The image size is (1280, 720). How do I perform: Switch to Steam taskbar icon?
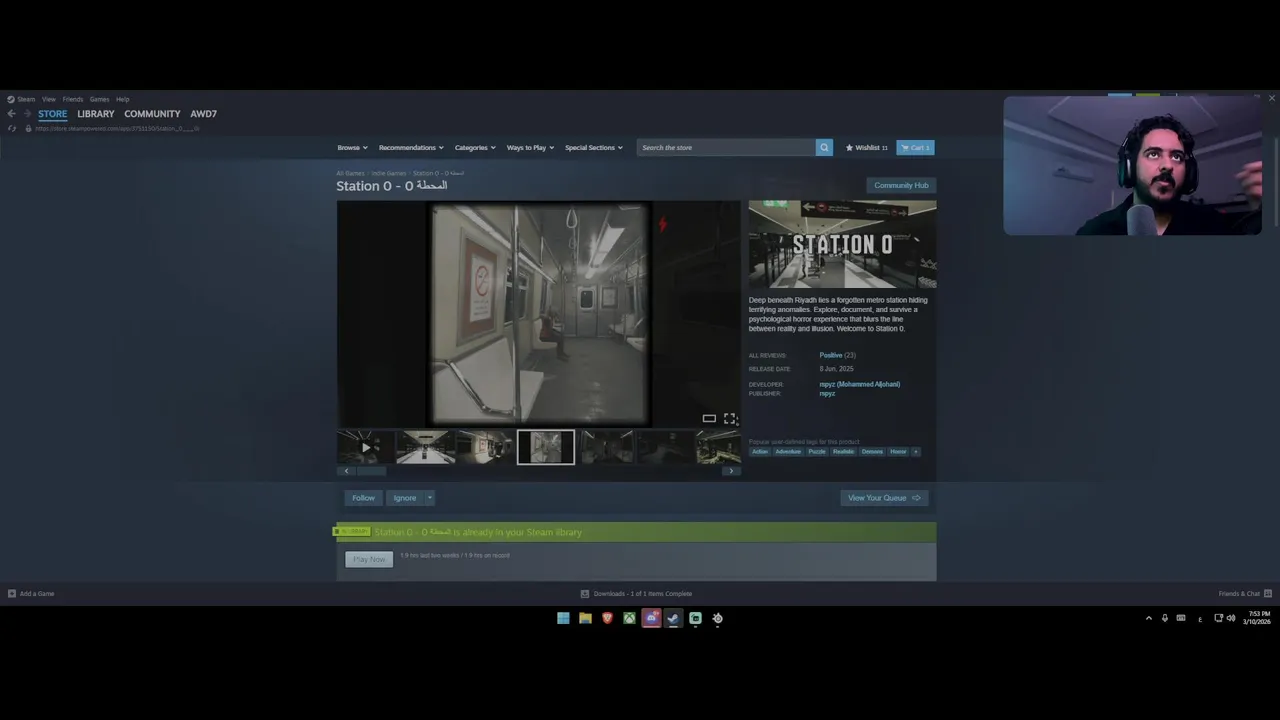point(673,618)
